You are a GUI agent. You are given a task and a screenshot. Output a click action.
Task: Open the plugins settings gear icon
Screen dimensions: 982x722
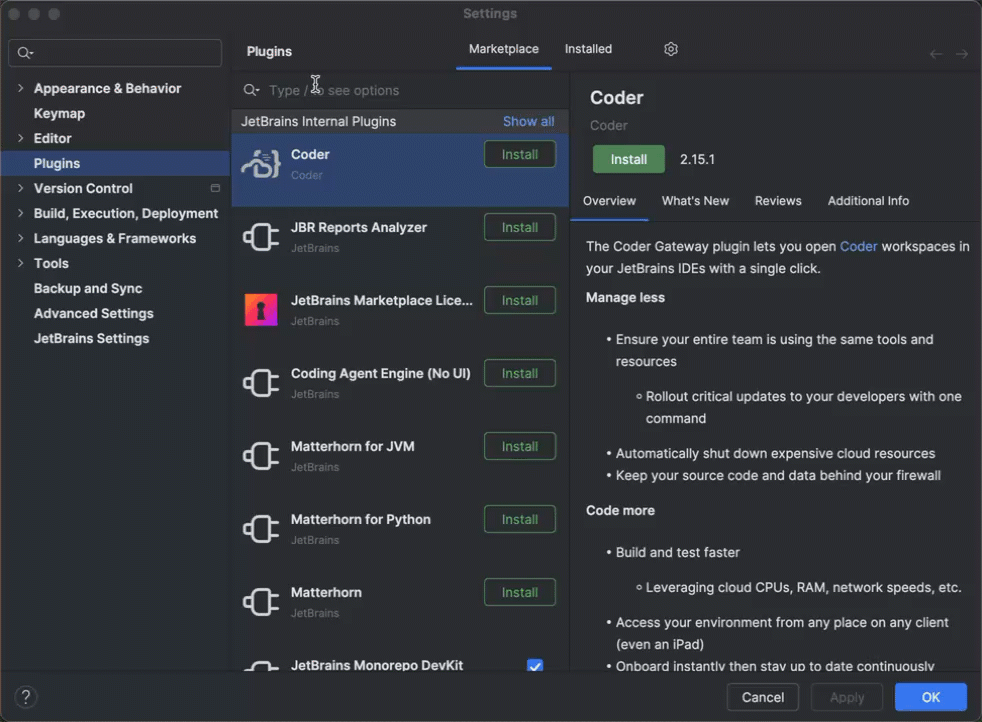[670, 48]
